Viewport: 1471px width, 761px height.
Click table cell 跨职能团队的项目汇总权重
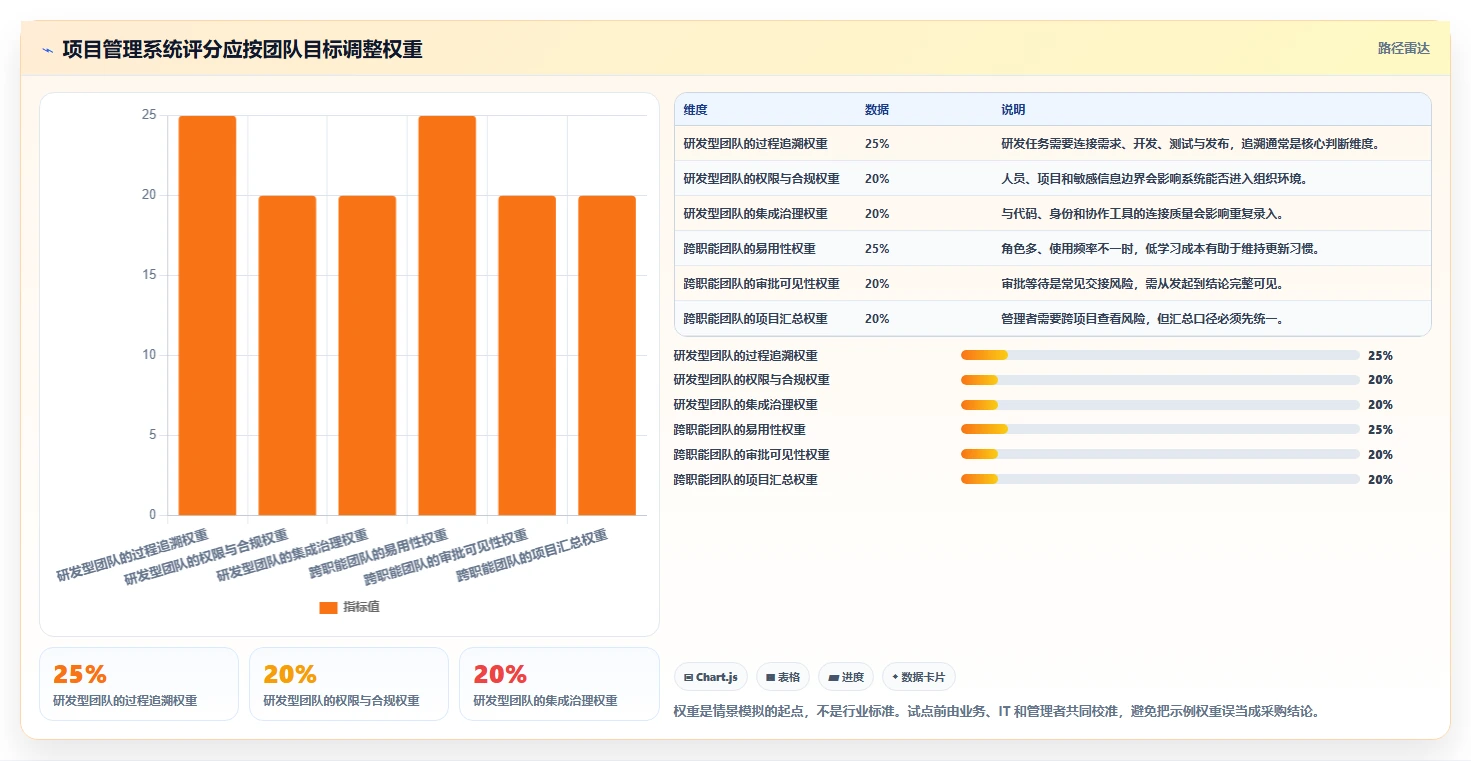[755, 319]
